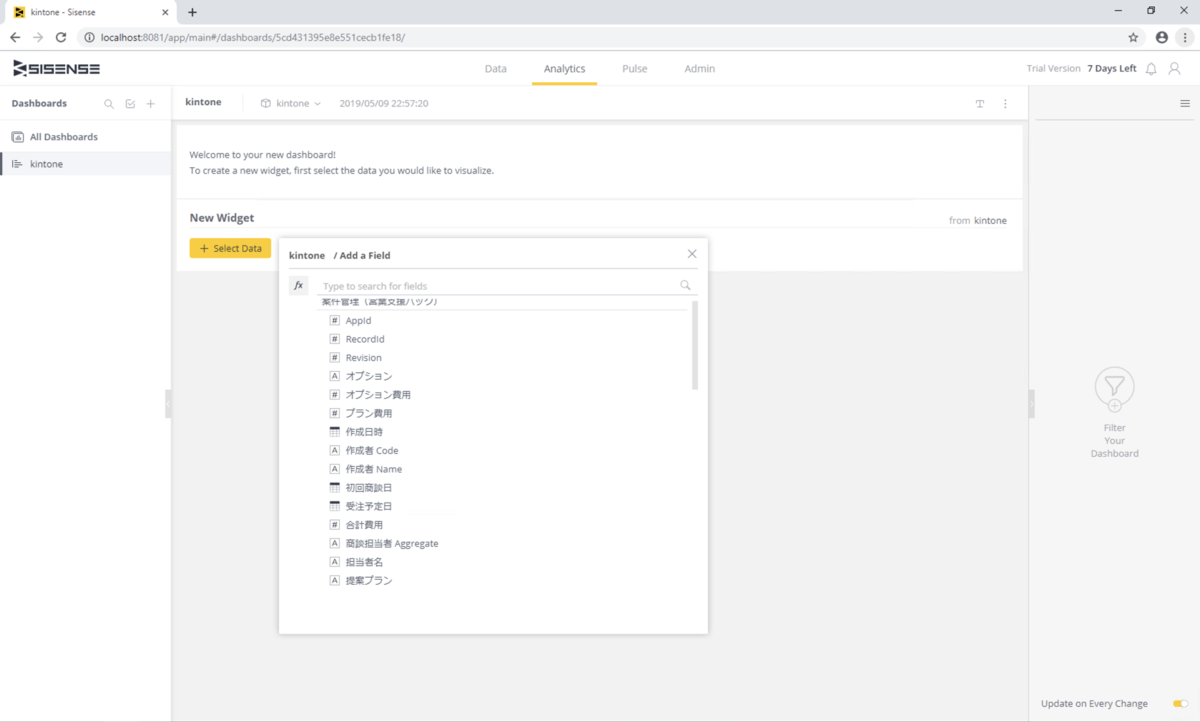This screenshot has width=1200, height=722.
Task: Click the Filter Your Dashboard funnel icon
Action: 1114,389
